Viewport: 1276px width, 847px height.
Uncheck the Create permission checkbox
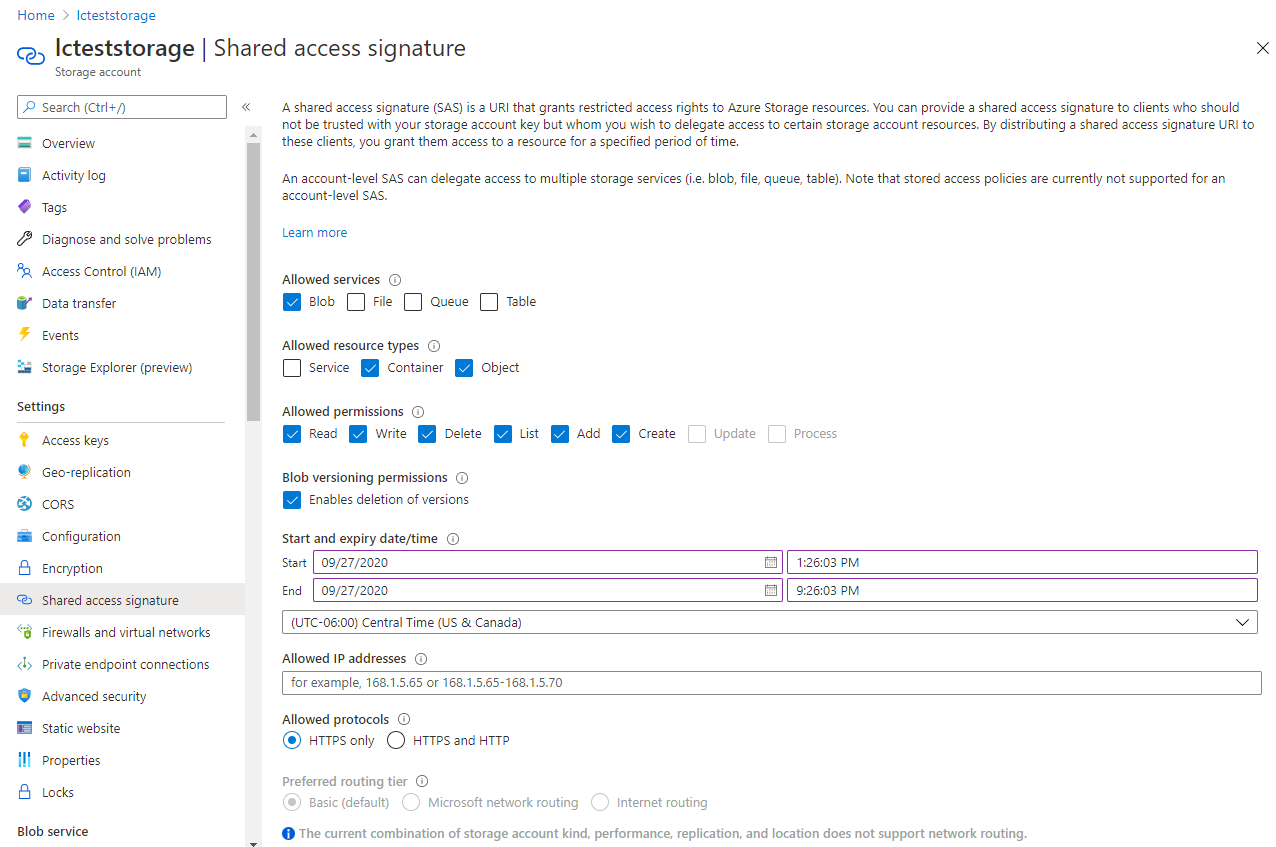click(x=621, y=434)
